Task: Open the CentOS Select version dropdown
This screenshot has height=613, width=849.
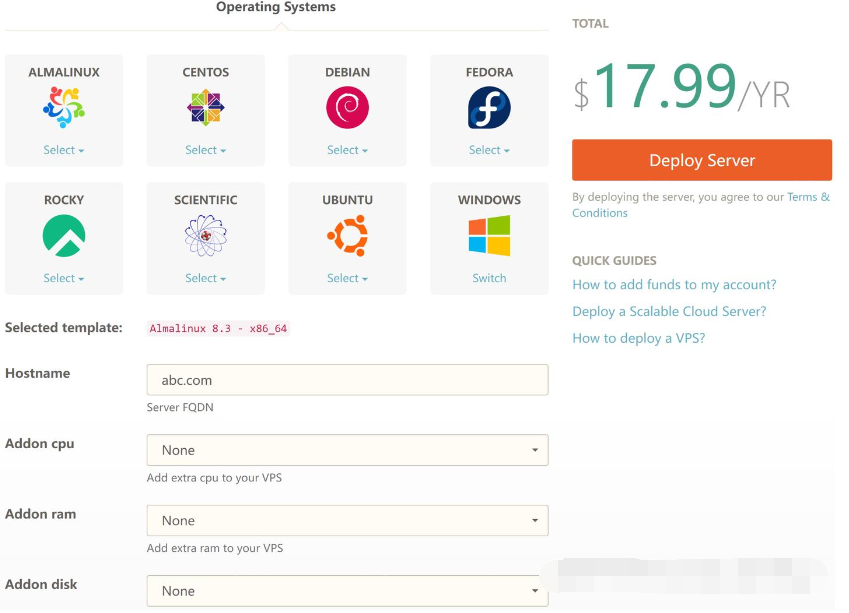Action: pyautogui.click(x=206, y=150)
